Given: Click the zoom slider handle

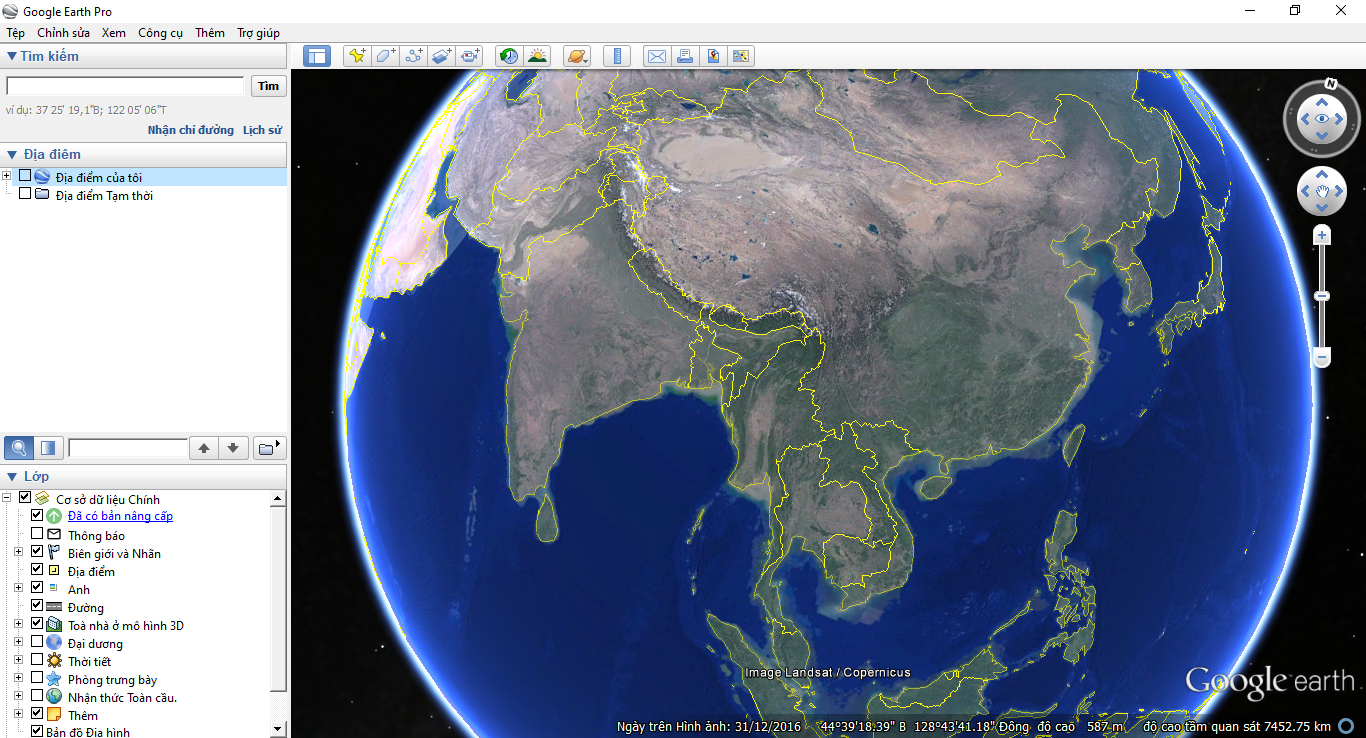Looking at the screenshot, I should [1322, 296].
